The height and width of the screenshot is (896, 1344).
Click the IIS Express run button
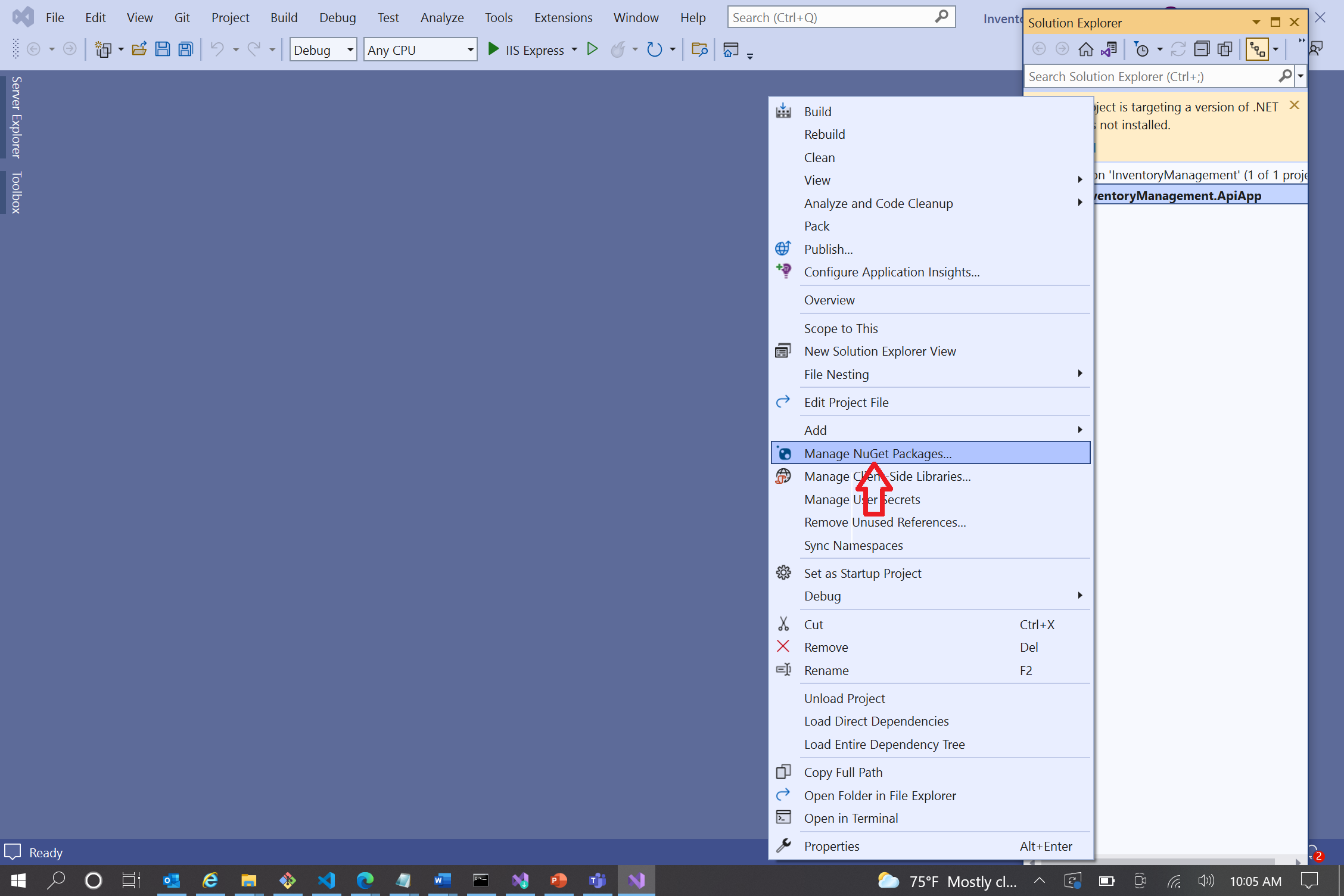(x=493, y=49)
